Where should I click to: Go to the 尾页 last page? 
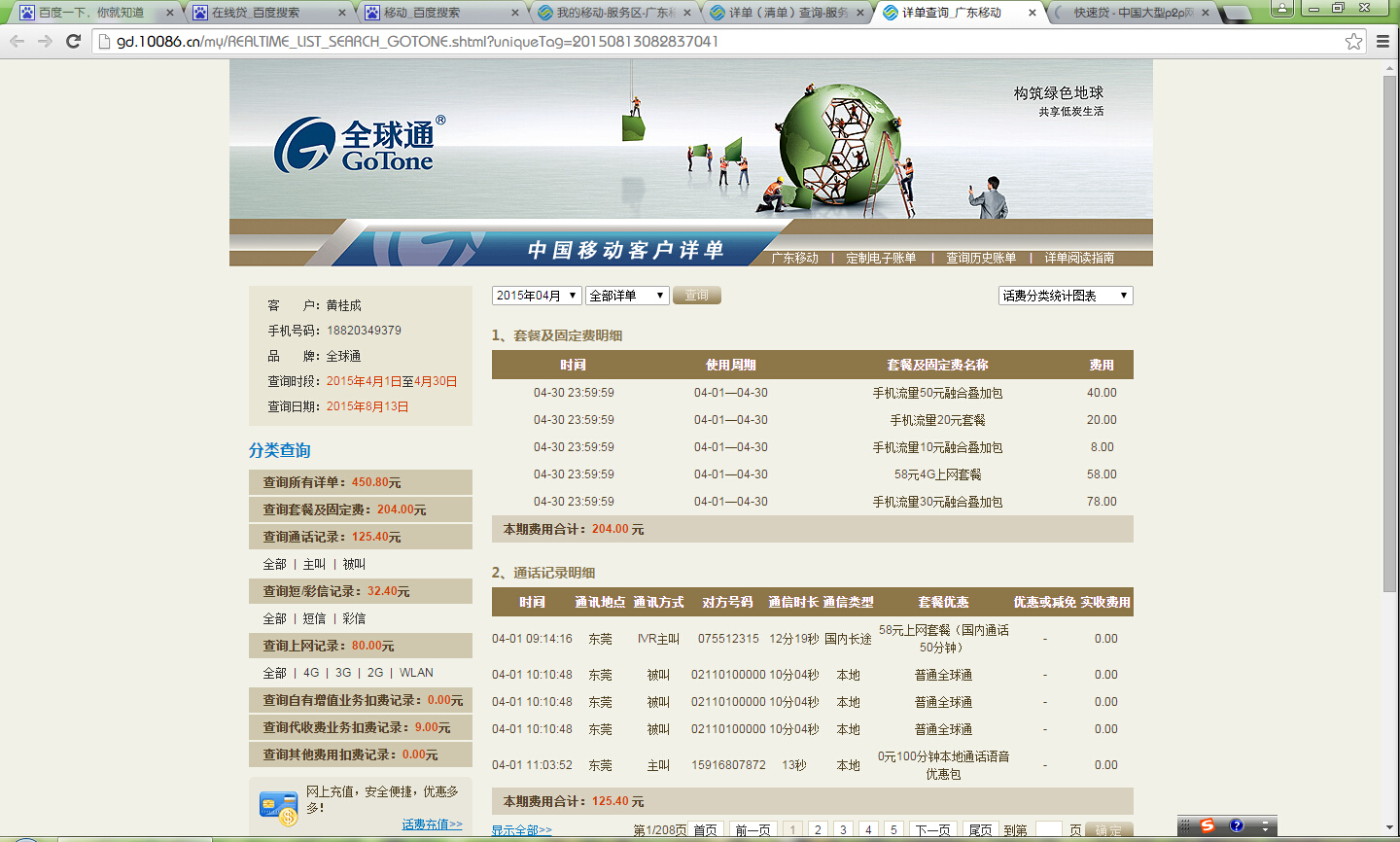981,830
